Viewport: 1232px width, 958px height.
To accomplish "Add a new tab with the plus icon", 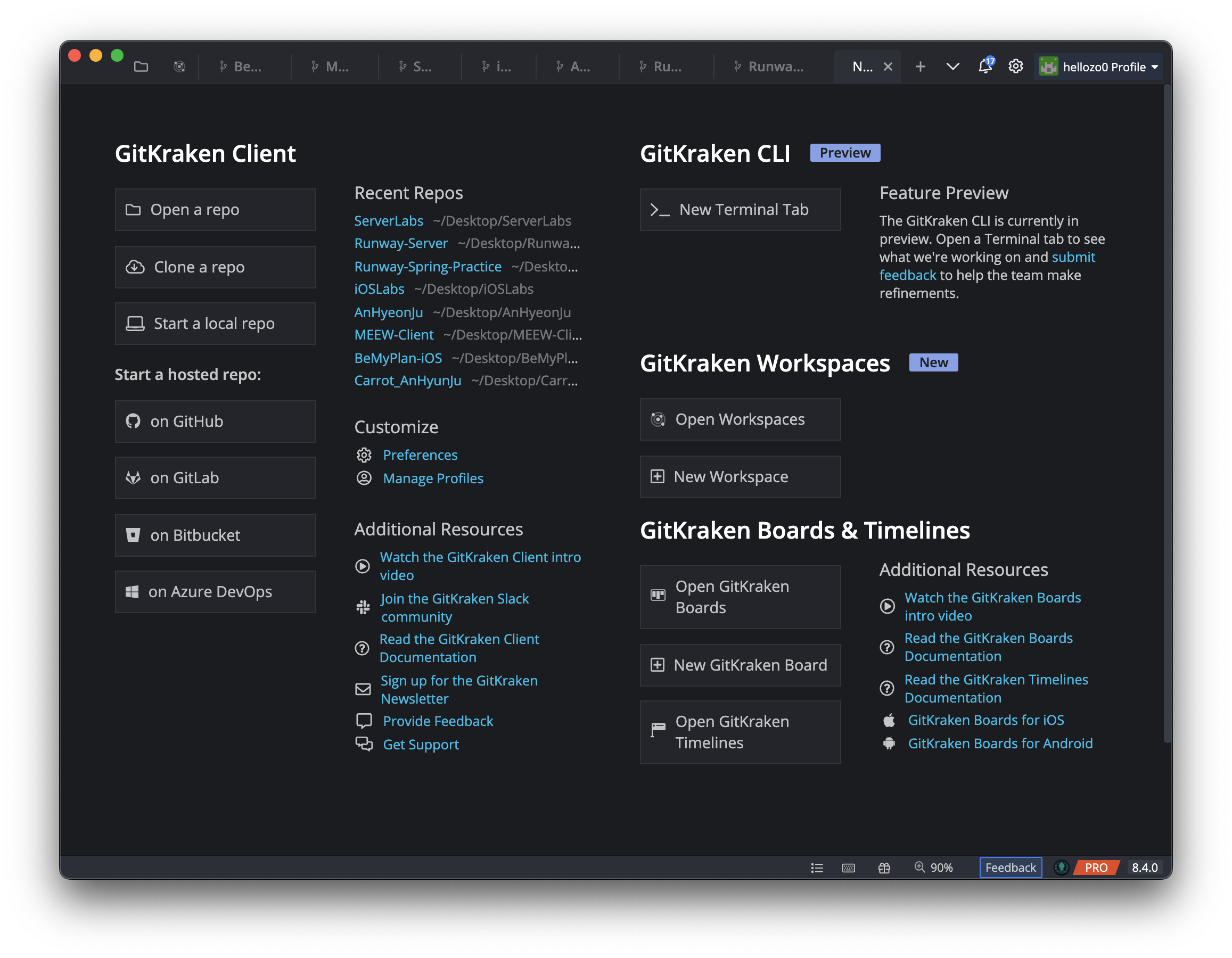I will point(920,67).
